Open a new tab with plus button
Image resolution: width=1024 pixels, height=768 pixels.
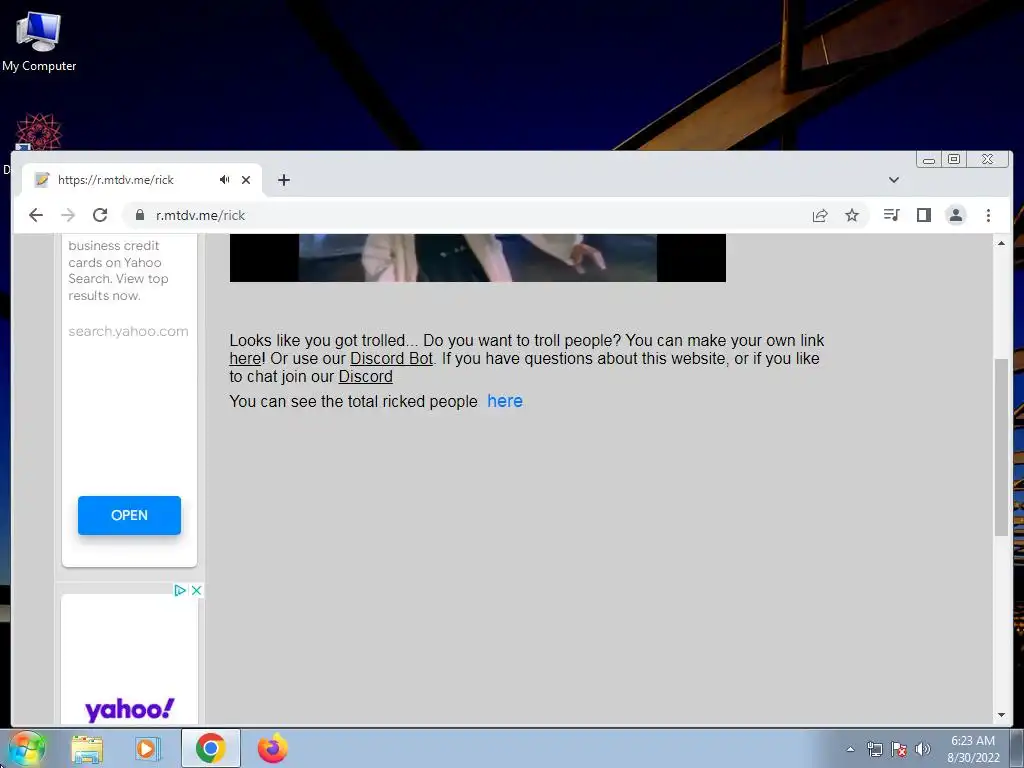(283, 180)
